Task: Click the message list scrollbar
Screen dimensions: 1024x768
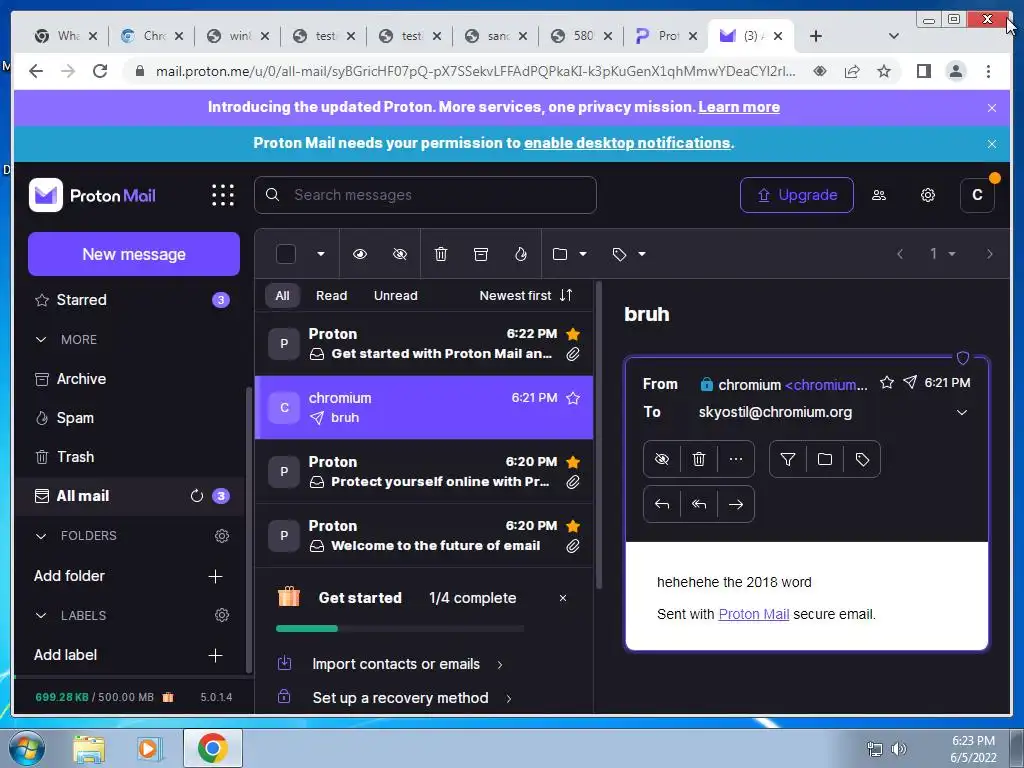Action: [599, 434]
